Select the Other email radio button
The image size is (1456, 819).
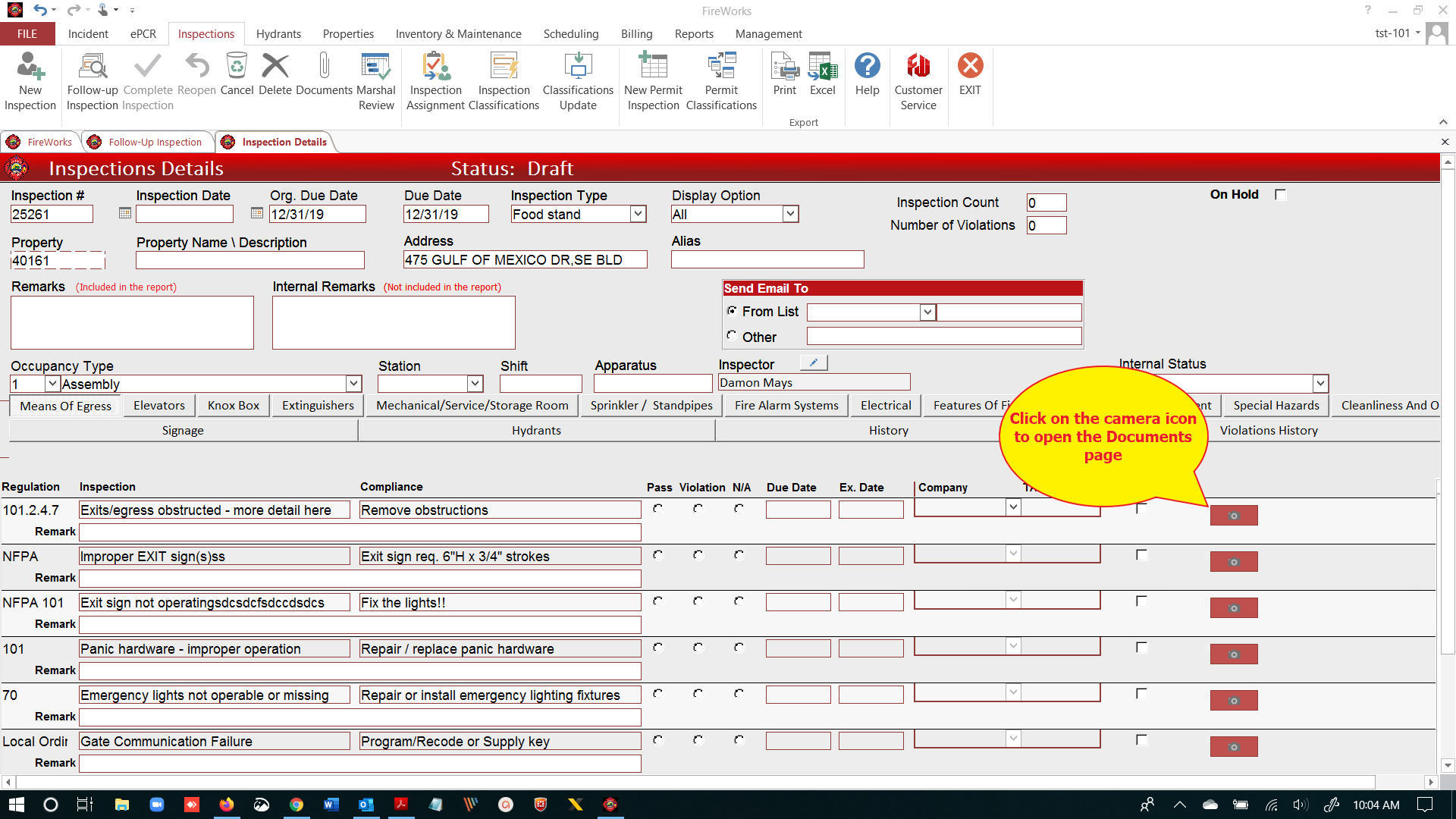pos(732,336)
